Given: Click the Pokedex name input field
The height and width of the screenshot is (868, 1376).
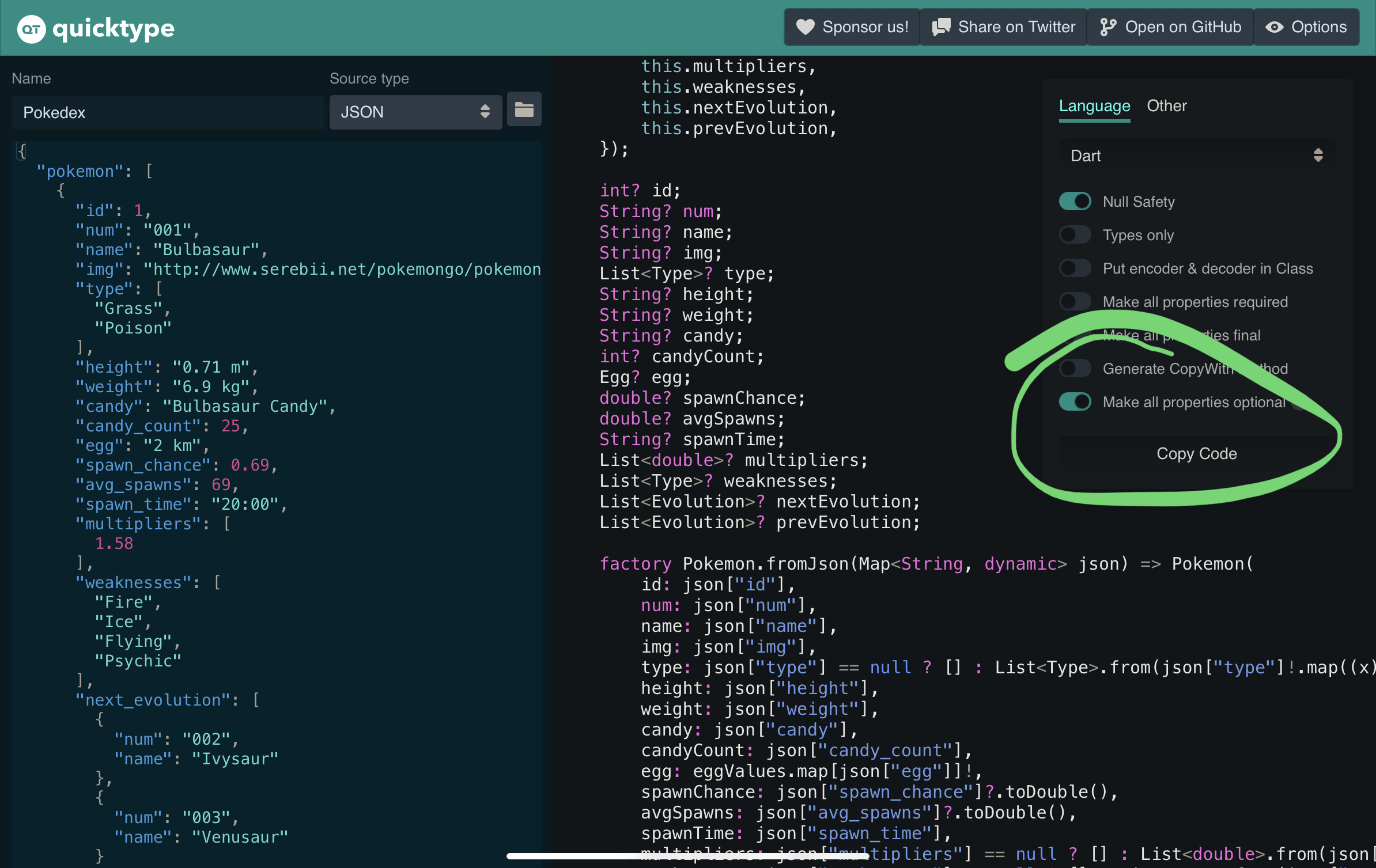Looking at the screenshot, I should [167, 113].
